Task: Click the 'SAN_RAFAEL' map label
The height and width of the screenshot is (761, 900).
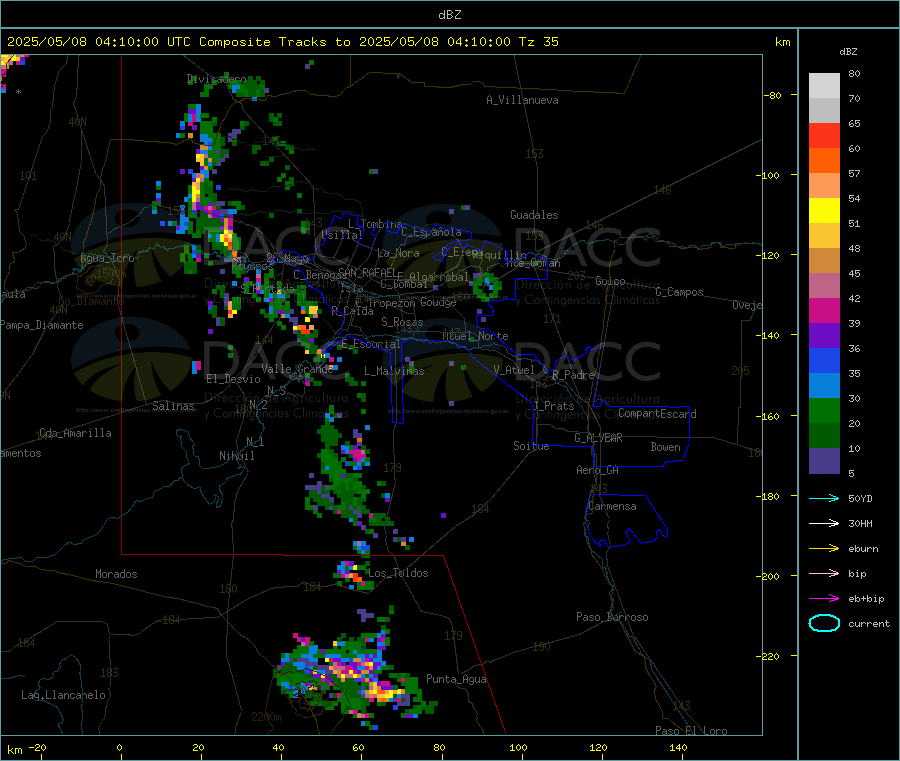Action: coord(367,272)
